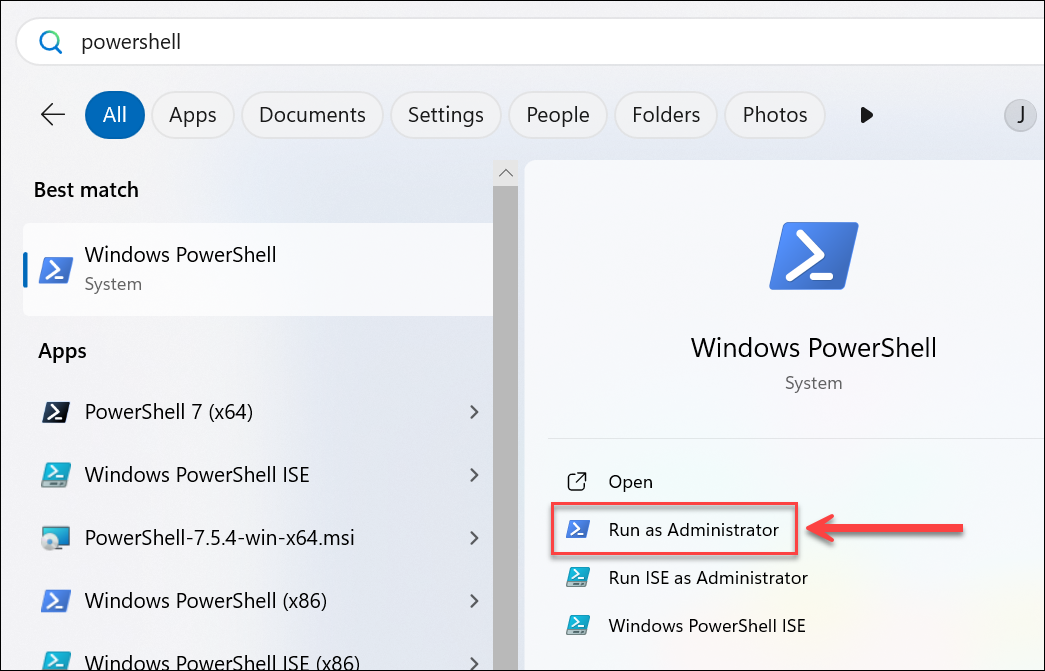Image resolution: width=1045 pixels, height=671 pixels.
Task: Run PowerShell as Administrator
Action: (x=693, y=530)
